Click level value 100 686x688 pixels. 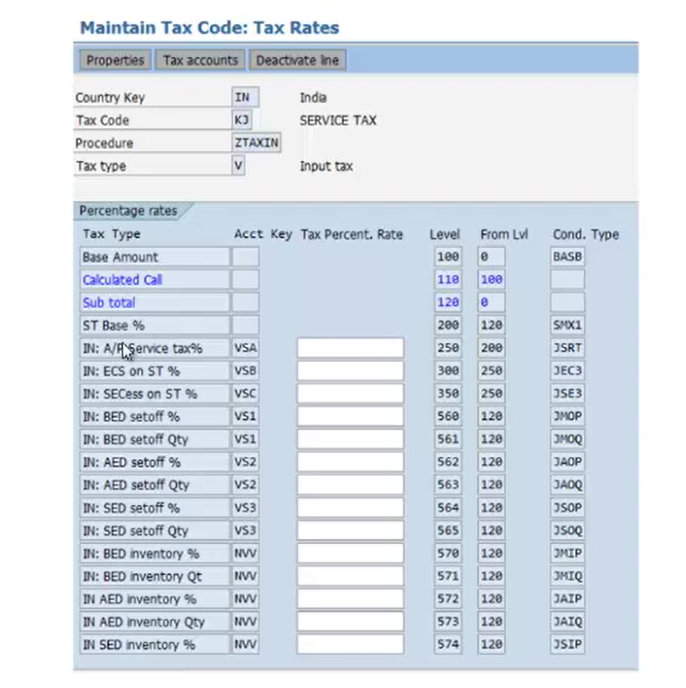[448, 257]
